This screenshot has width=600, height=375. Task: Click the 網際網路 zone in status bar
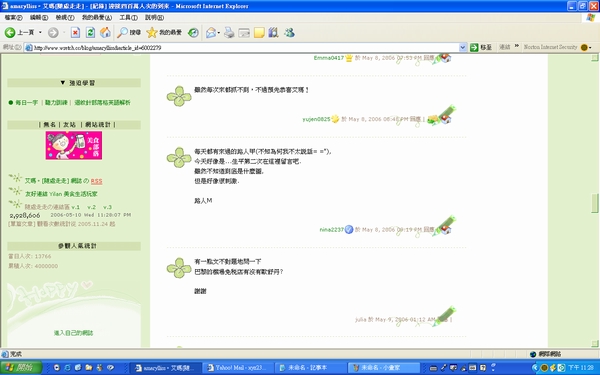[545, 354]
